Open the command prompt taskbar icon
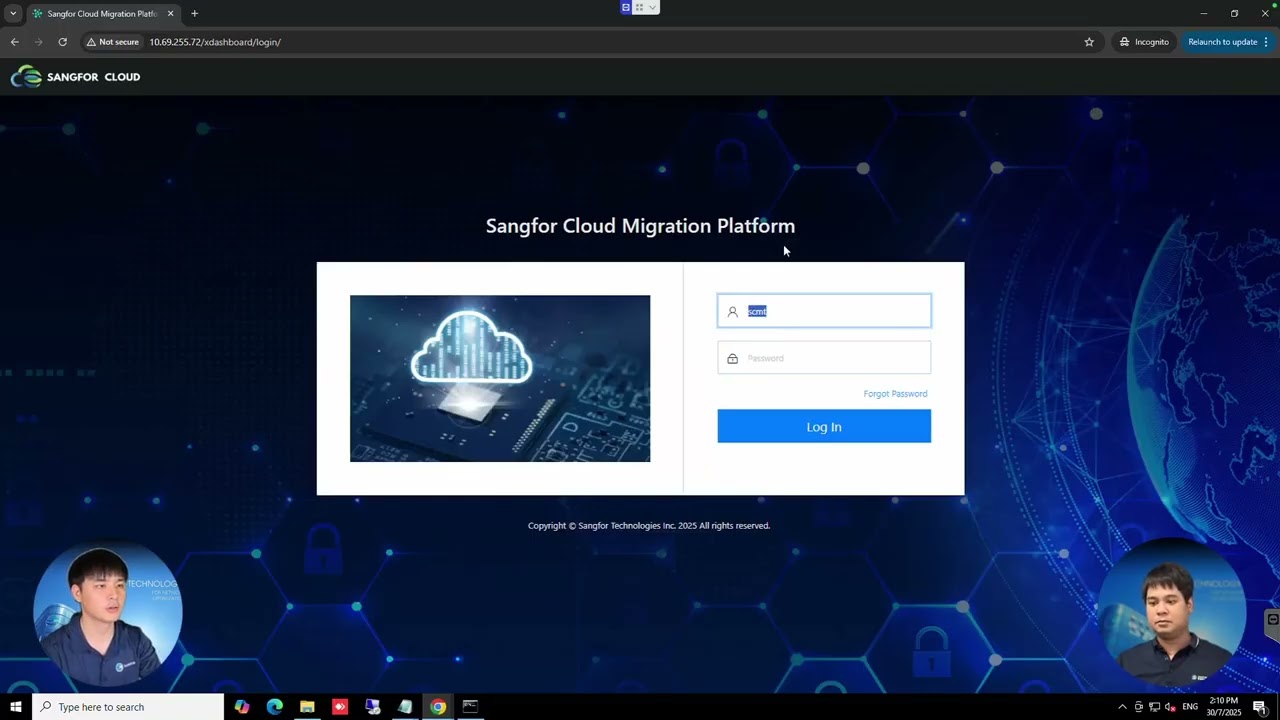1280x720 pixels. (x=470, y=707)
